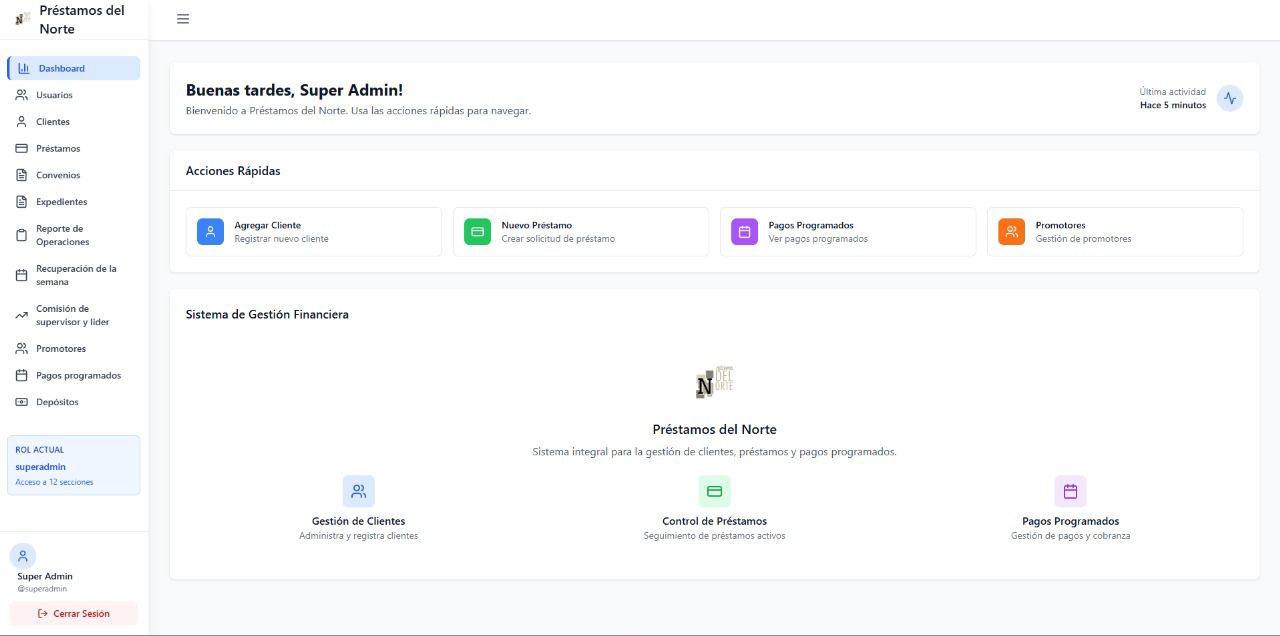Click the purple Pagos Programados calendar icon
The image size is (1280, 636).
point(744,231)
